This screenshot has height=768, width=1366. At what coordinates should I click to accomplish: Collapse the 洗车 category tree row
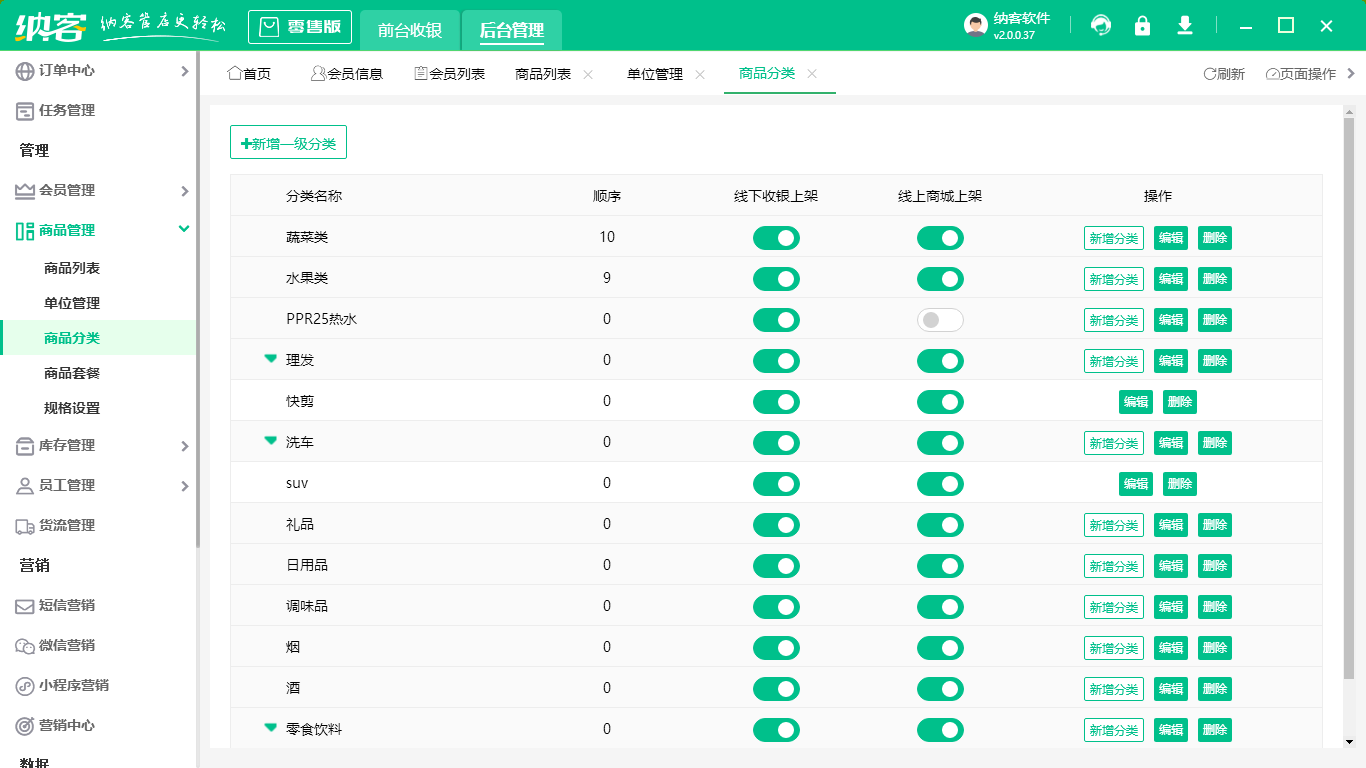[x=270, y=441]
